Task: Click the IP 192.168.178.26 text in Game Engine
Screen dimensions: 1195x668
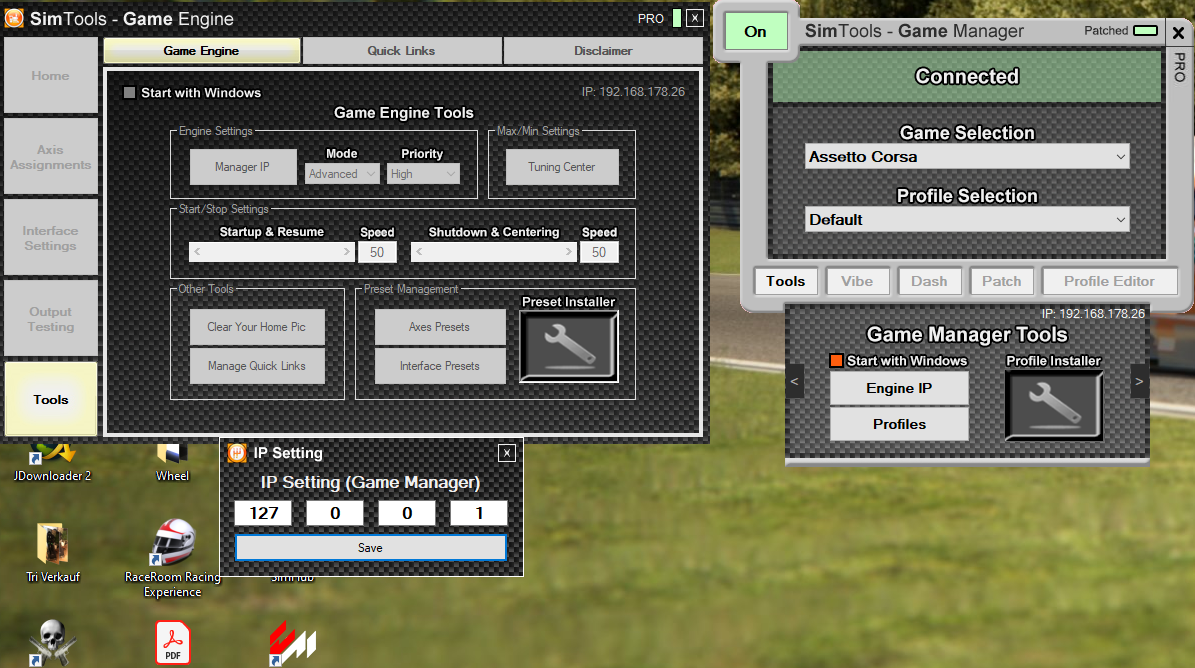Action: pyautogui.click(x=633, y=92)
